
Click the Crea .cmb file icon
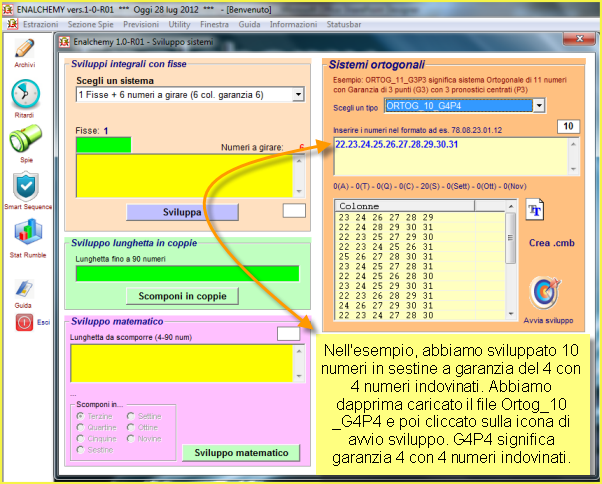point(535,212)
